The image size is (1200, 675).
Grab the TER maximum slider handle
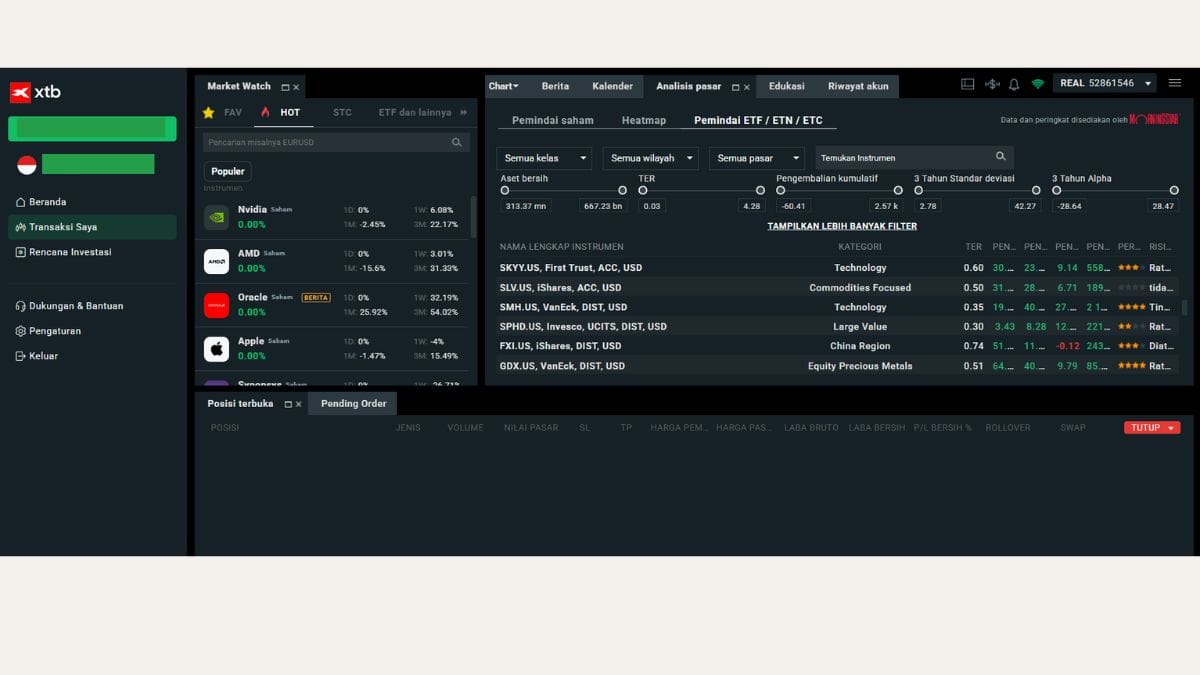(760, 190)
